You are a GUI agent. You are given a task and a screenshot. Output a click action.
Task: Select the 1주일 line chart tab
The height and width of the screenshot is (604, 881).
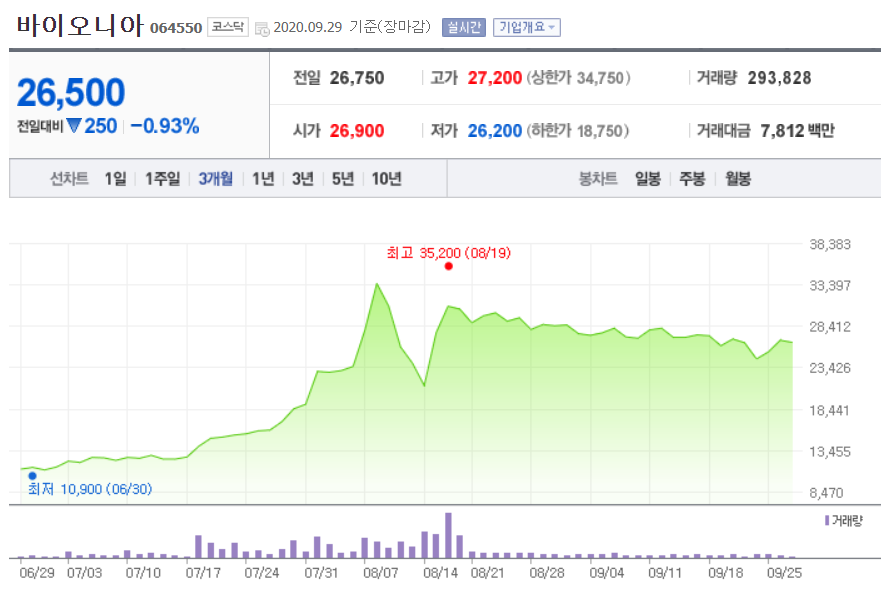[162, 179]
